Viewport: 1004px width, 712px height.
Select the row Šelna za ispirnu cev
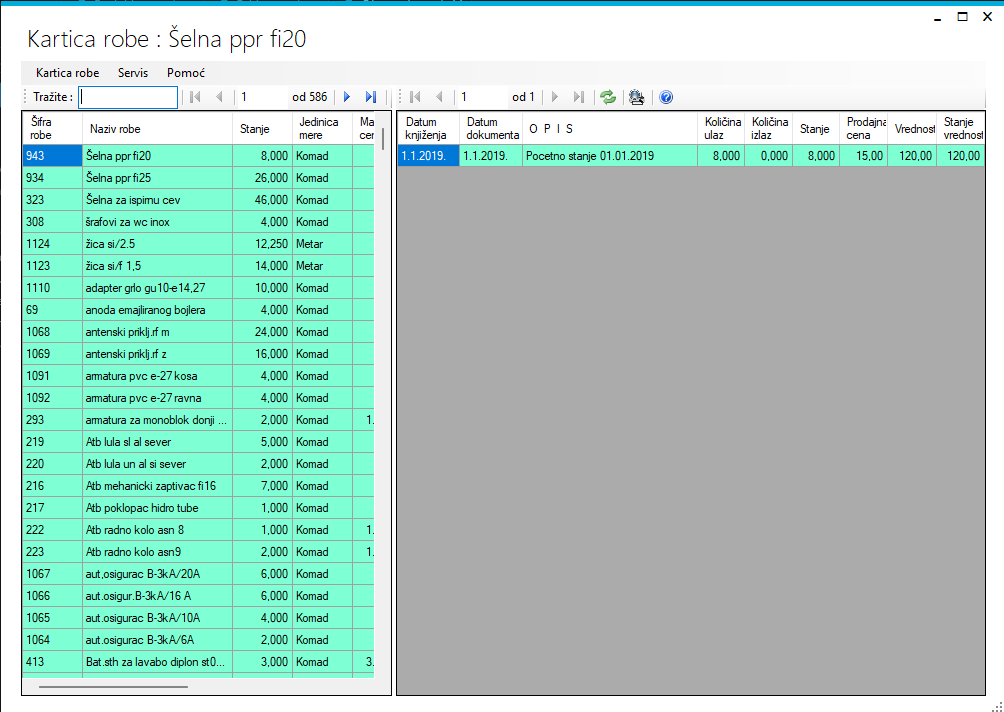[x=157, y=200]
